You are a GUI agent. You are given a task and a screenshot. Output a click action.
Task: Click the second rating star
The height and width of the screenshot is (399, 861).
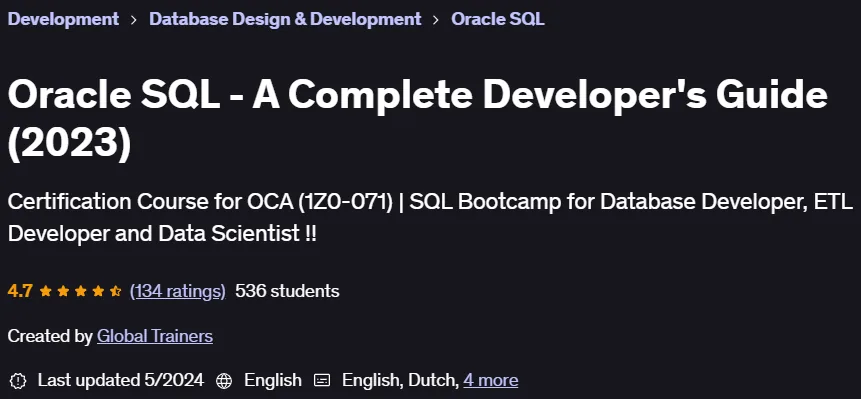click(x=63, y=291)
